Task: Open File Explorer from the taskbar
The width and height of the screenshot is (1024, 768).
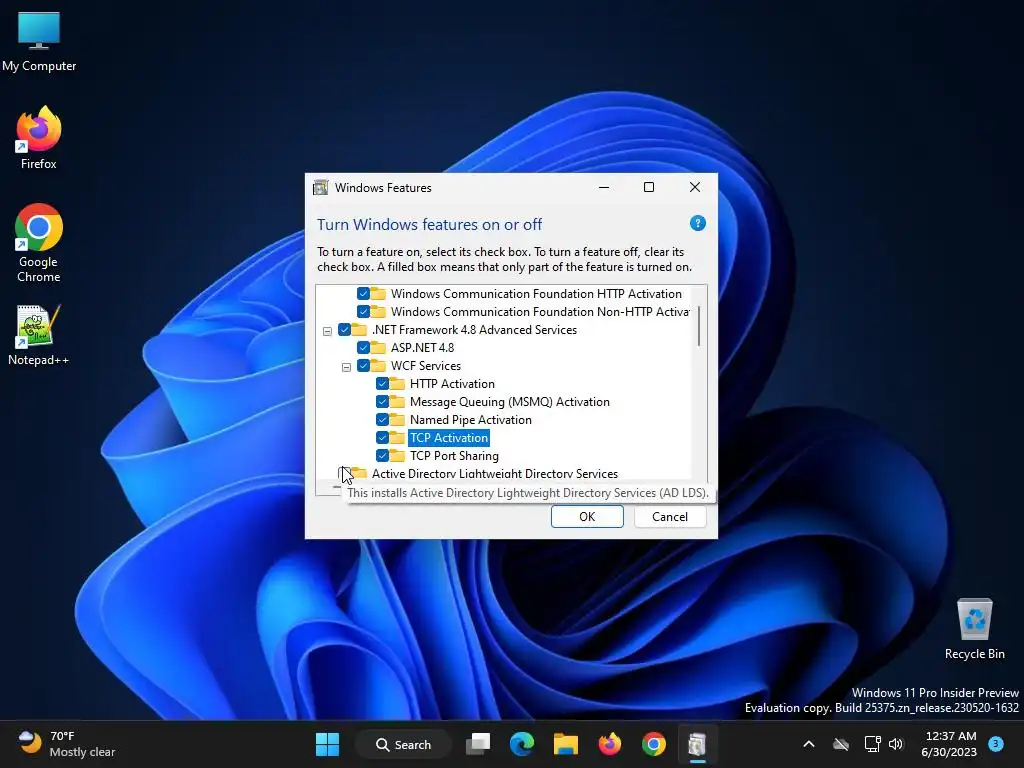Action: click(566, 744)
